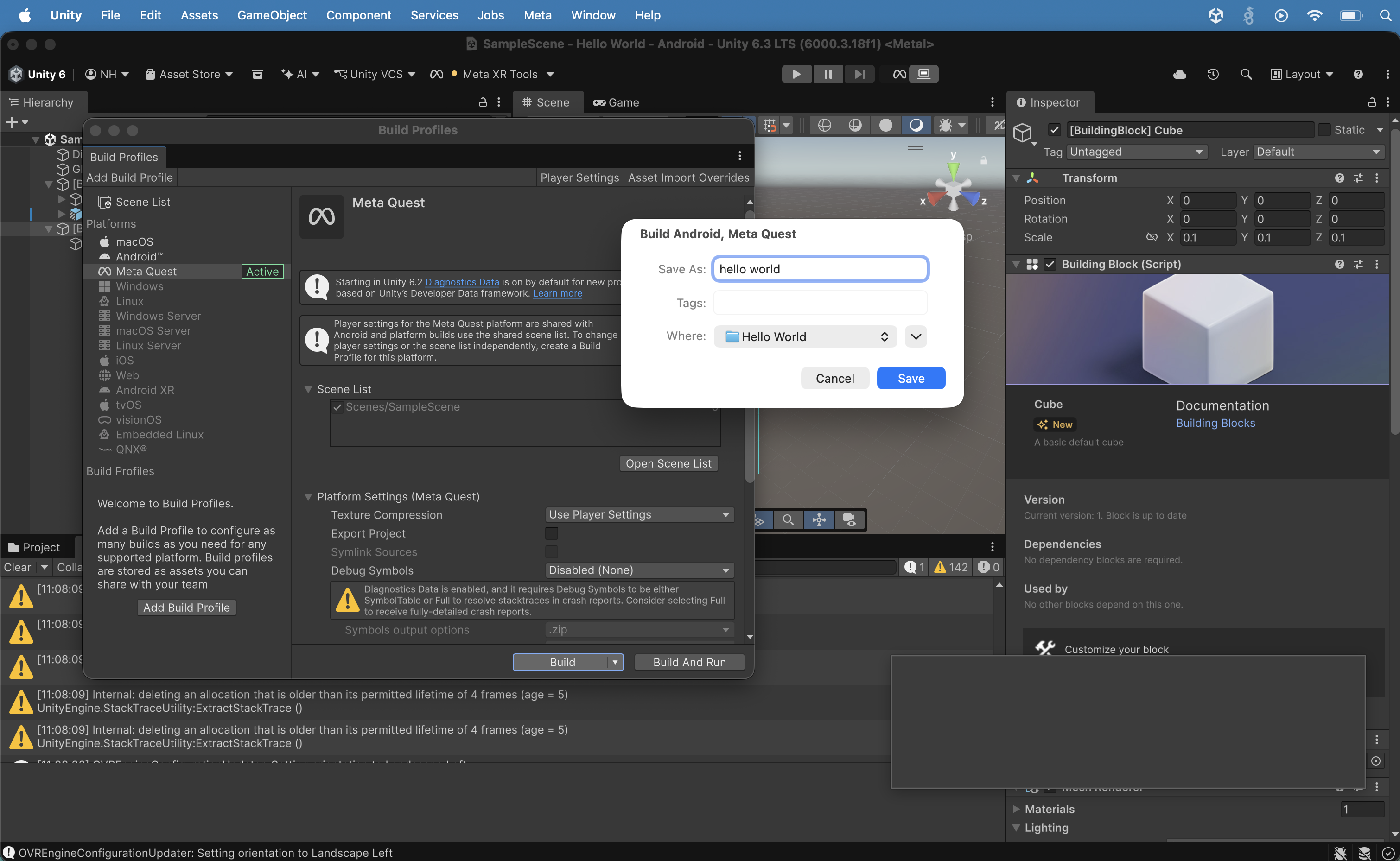Open Player Settings from Build Profiles

pos(579,177)
